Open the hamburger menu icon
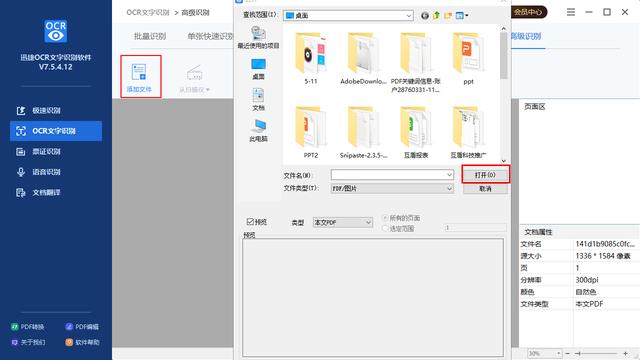 571,12
